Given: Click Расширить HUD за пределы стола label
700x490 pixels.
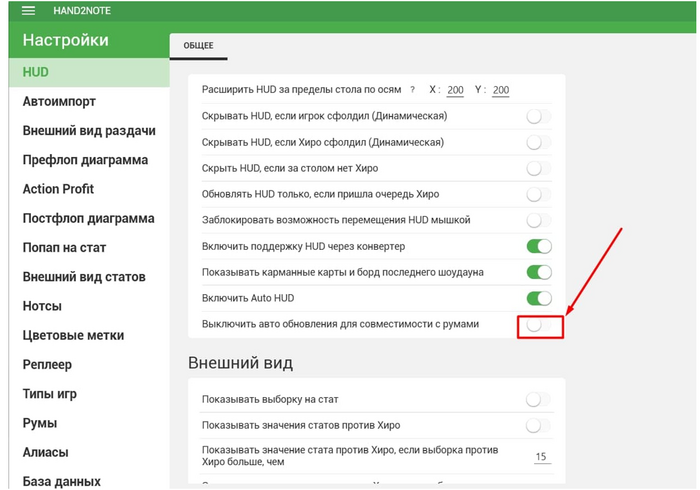Looking at the screenshot, I should [x=301, y=90].
